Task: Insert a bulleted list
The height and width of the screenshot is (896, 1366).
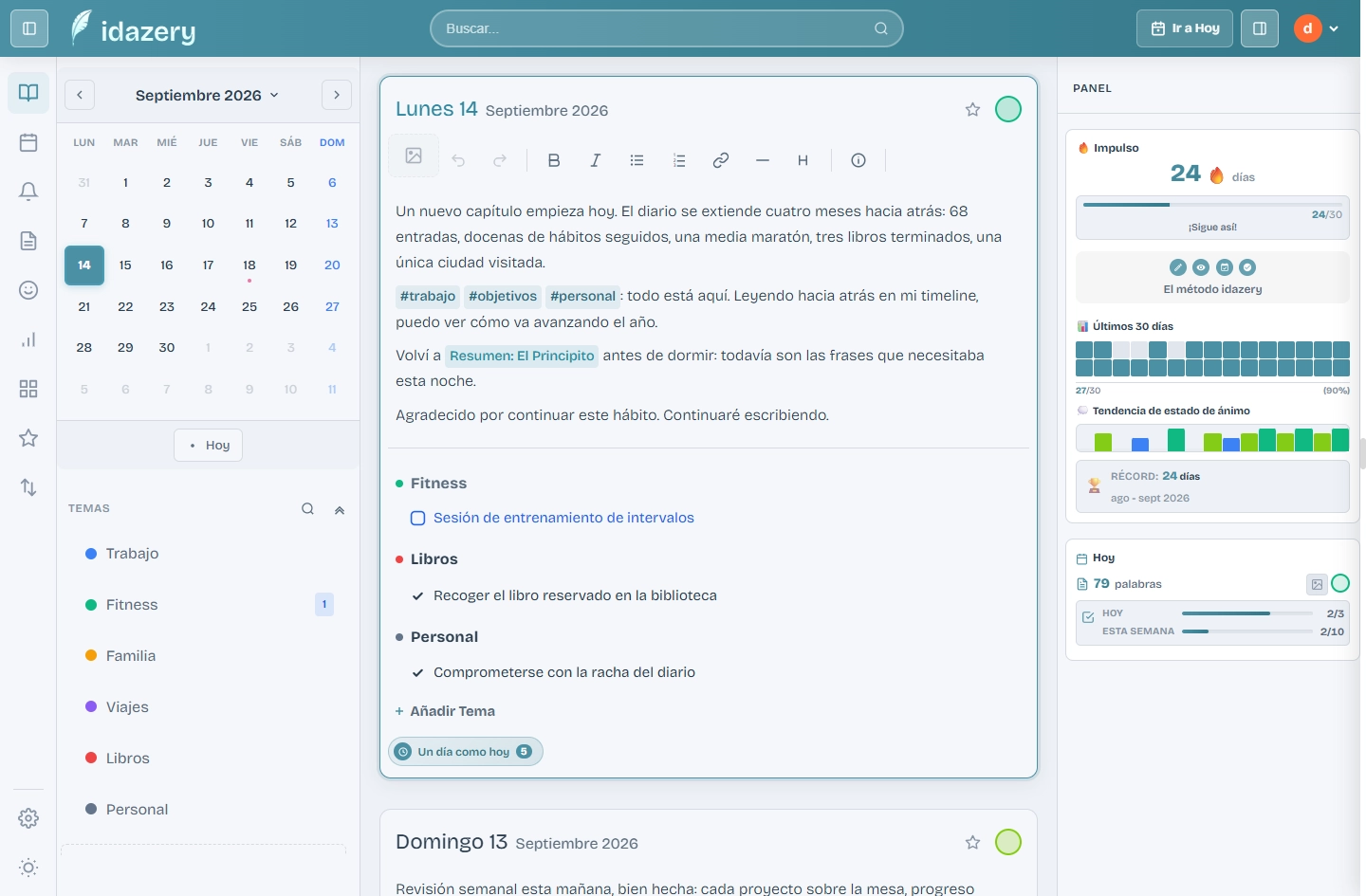Action: click(x=637, y=160)
